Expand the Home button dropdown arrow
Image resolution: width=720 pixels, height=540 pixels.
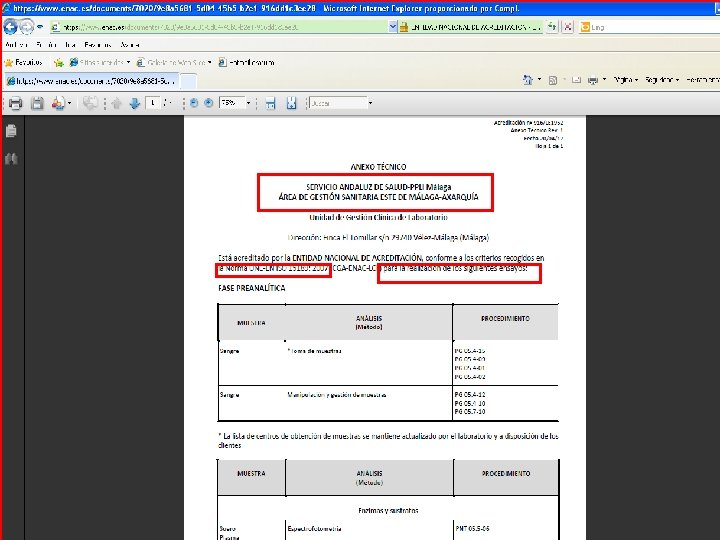pyautogui.click(x=540, y=80)
